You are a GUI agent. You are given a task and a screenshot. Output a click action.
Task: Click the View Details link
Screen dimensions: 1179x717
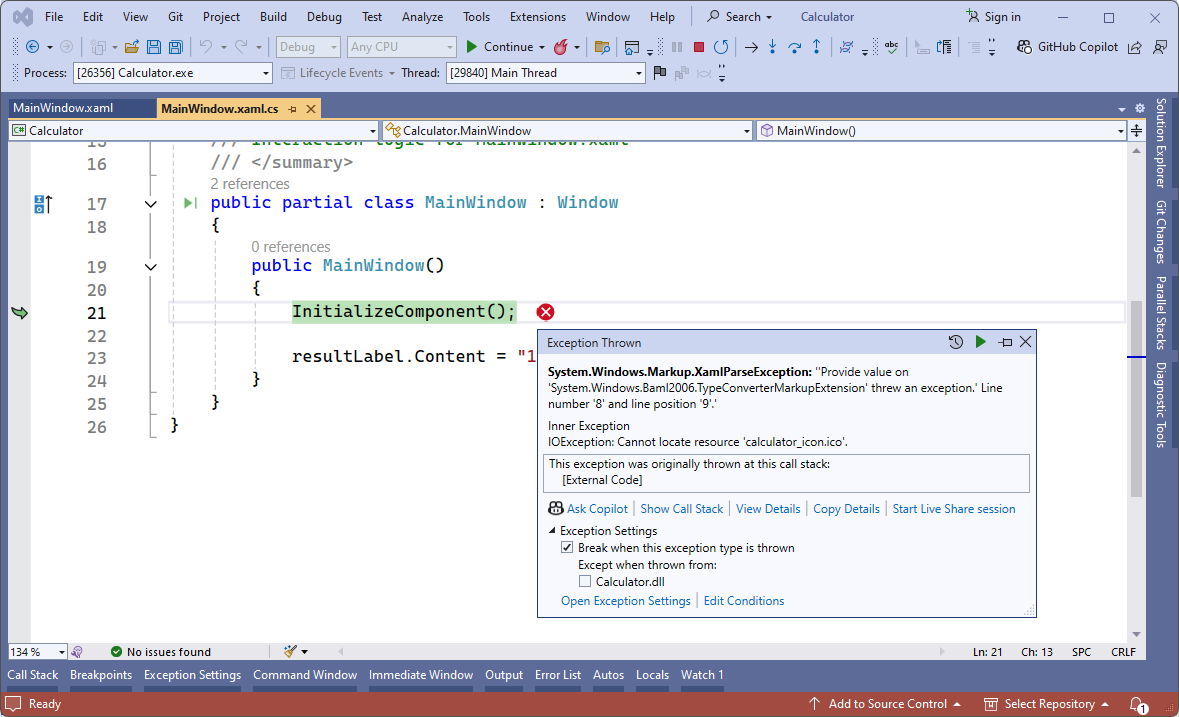click(x=768, y=509)
